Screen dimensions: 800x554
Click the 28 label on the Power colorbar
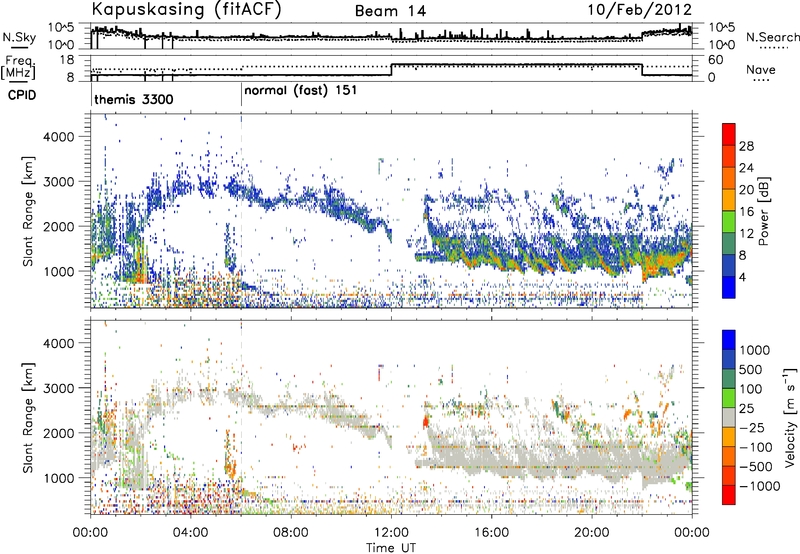tap(746, 146)
